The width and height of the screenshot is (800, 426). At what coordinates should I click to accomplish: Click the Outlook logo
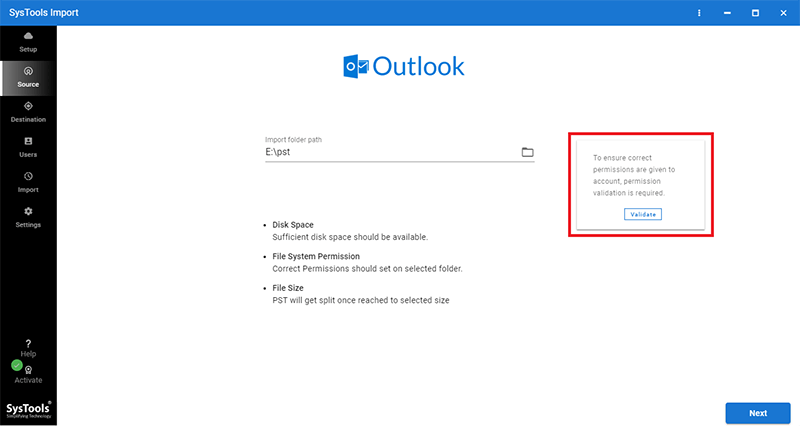[404, 66]
